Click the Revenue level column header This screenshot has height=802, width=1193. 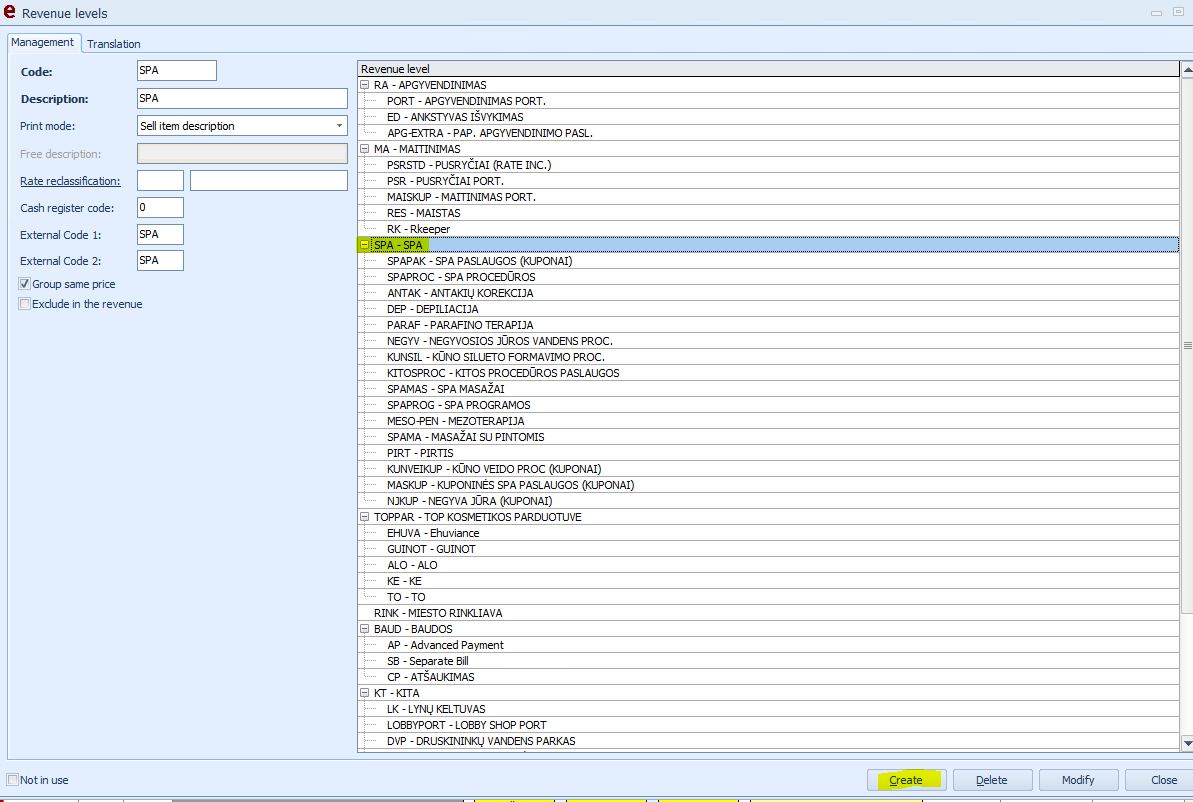coord(768,68)
